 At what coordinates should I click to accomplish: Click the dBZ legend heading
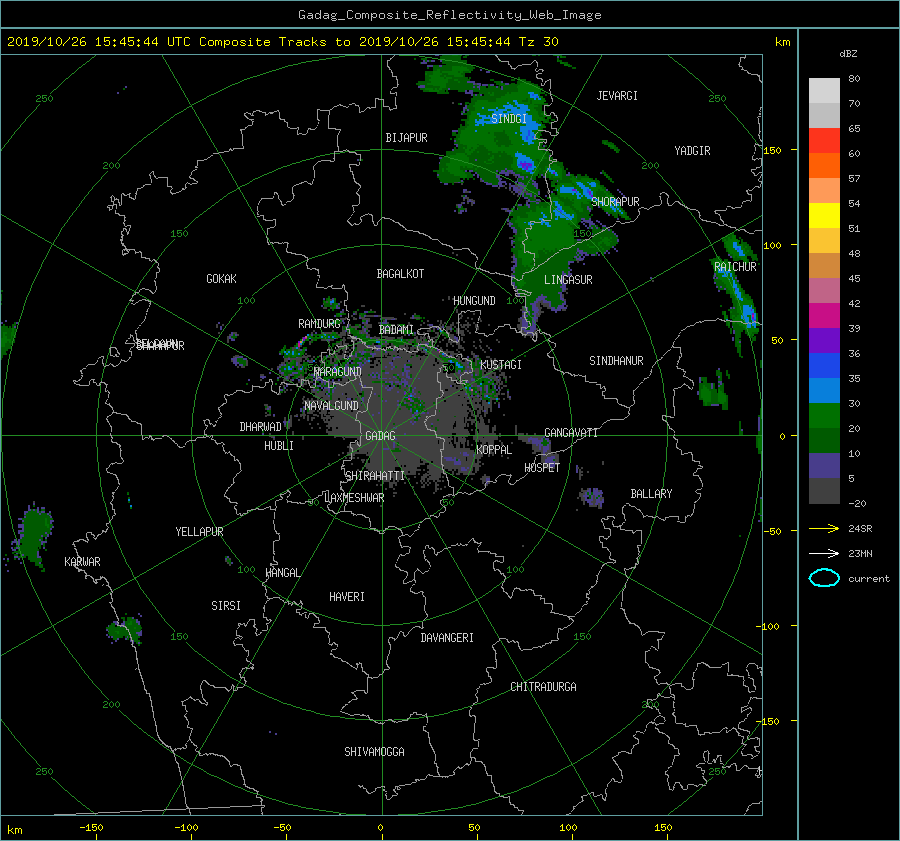(848, 53)
